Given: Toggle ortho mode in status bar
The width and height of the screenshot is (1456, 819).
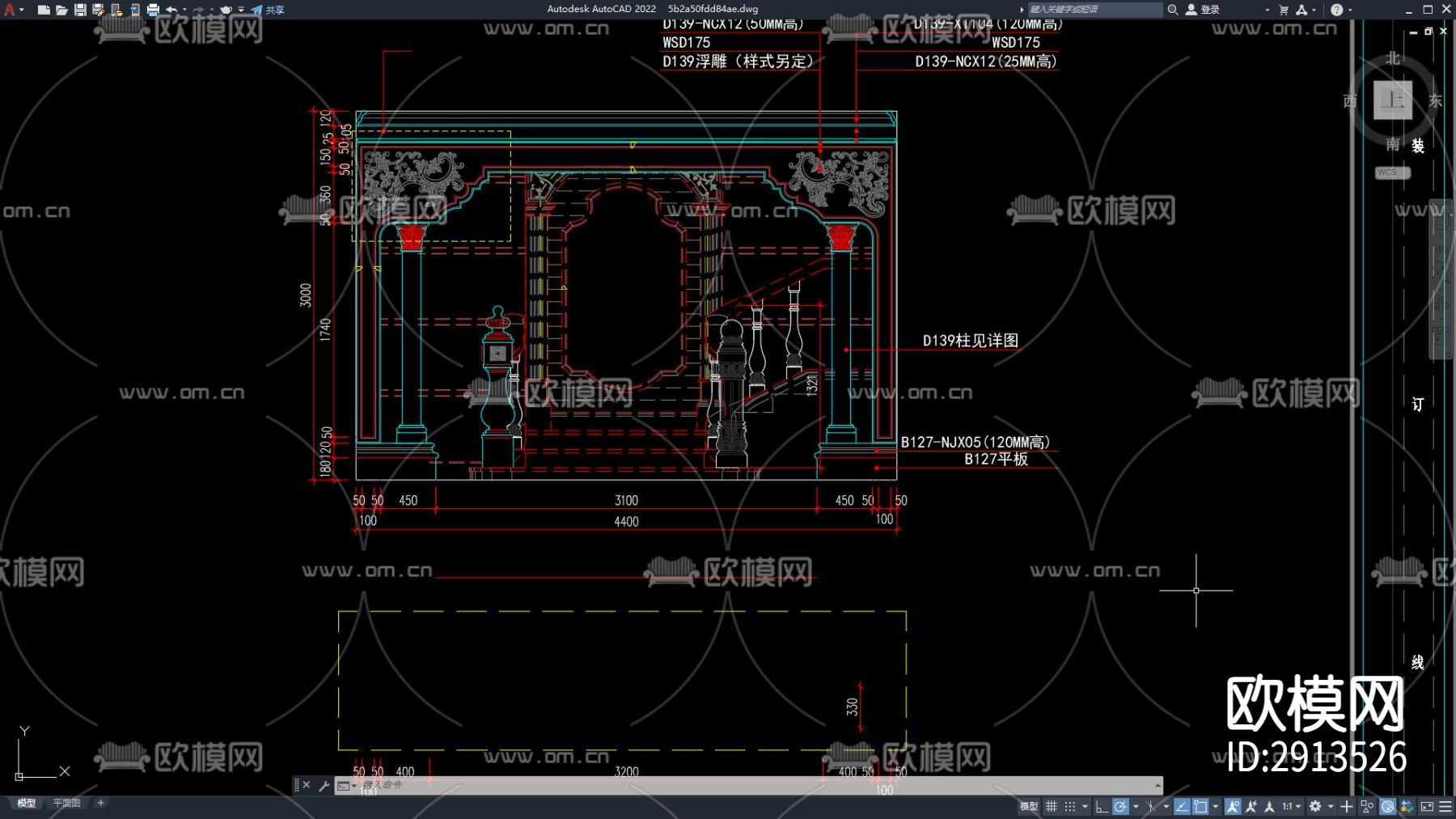Looking at the screenshot, I should point(1101,806).
